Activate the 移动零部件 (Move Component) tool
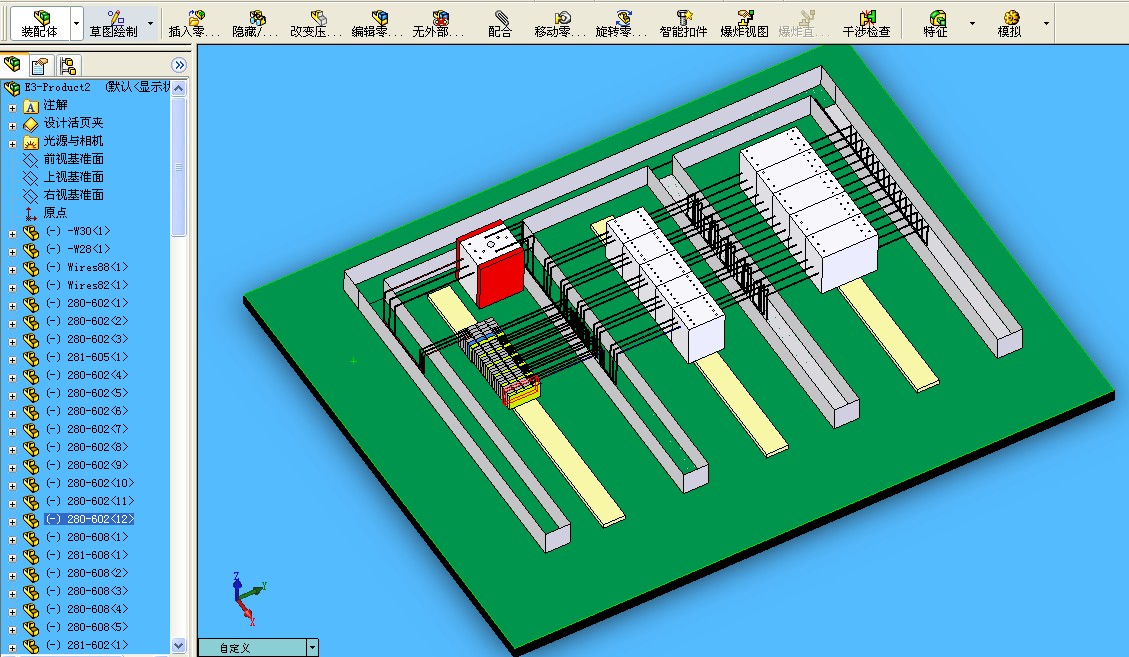 pyautogui.click(x=563, y=20)
